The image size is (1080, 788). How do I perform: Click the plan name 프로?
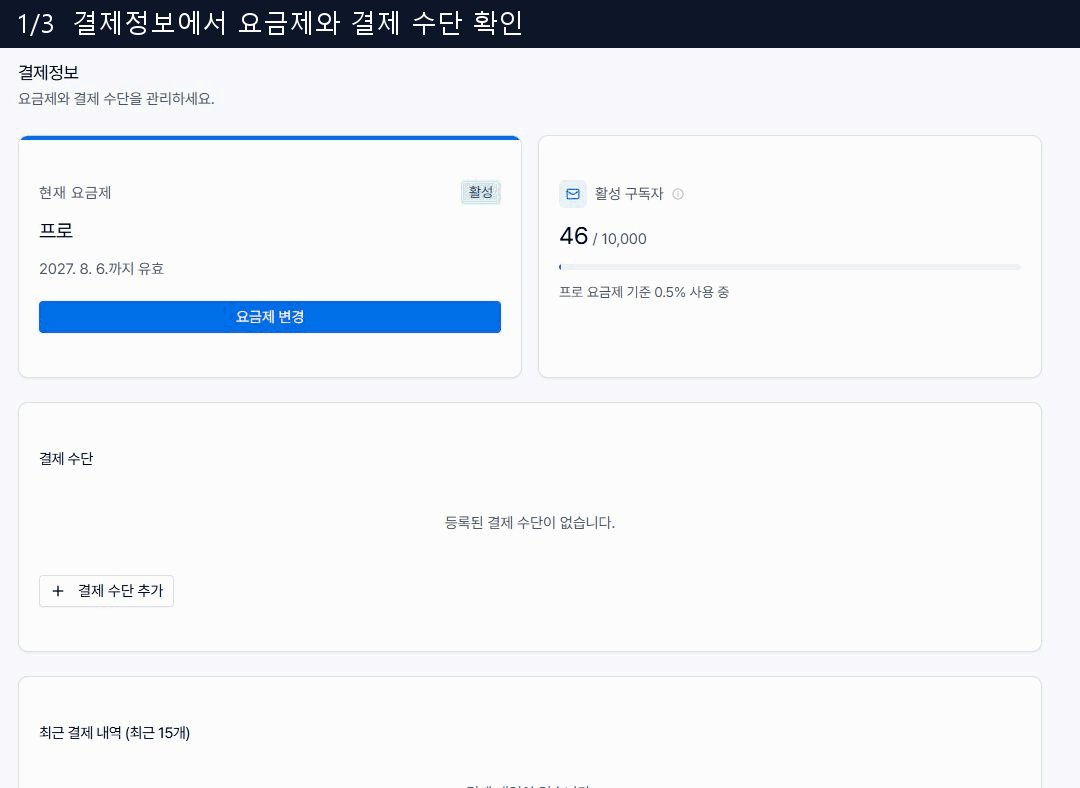pos(56,230)
